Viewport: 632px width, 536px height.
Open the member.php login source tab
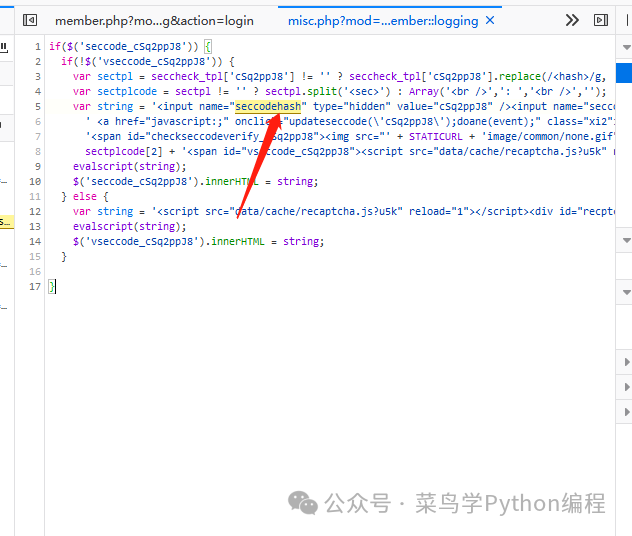154,21
